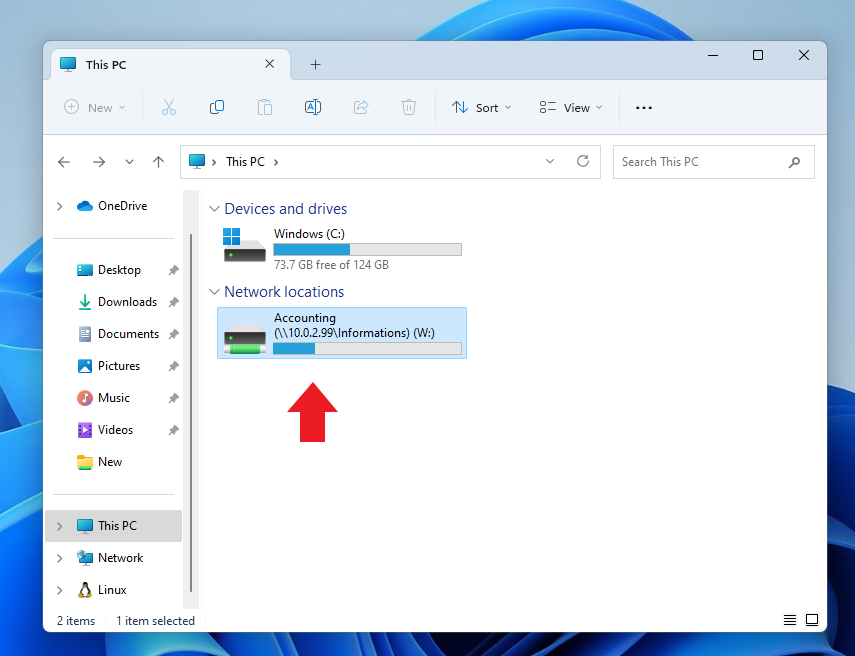
Task: Click the Share icon in toolbar
Action: 361,107
